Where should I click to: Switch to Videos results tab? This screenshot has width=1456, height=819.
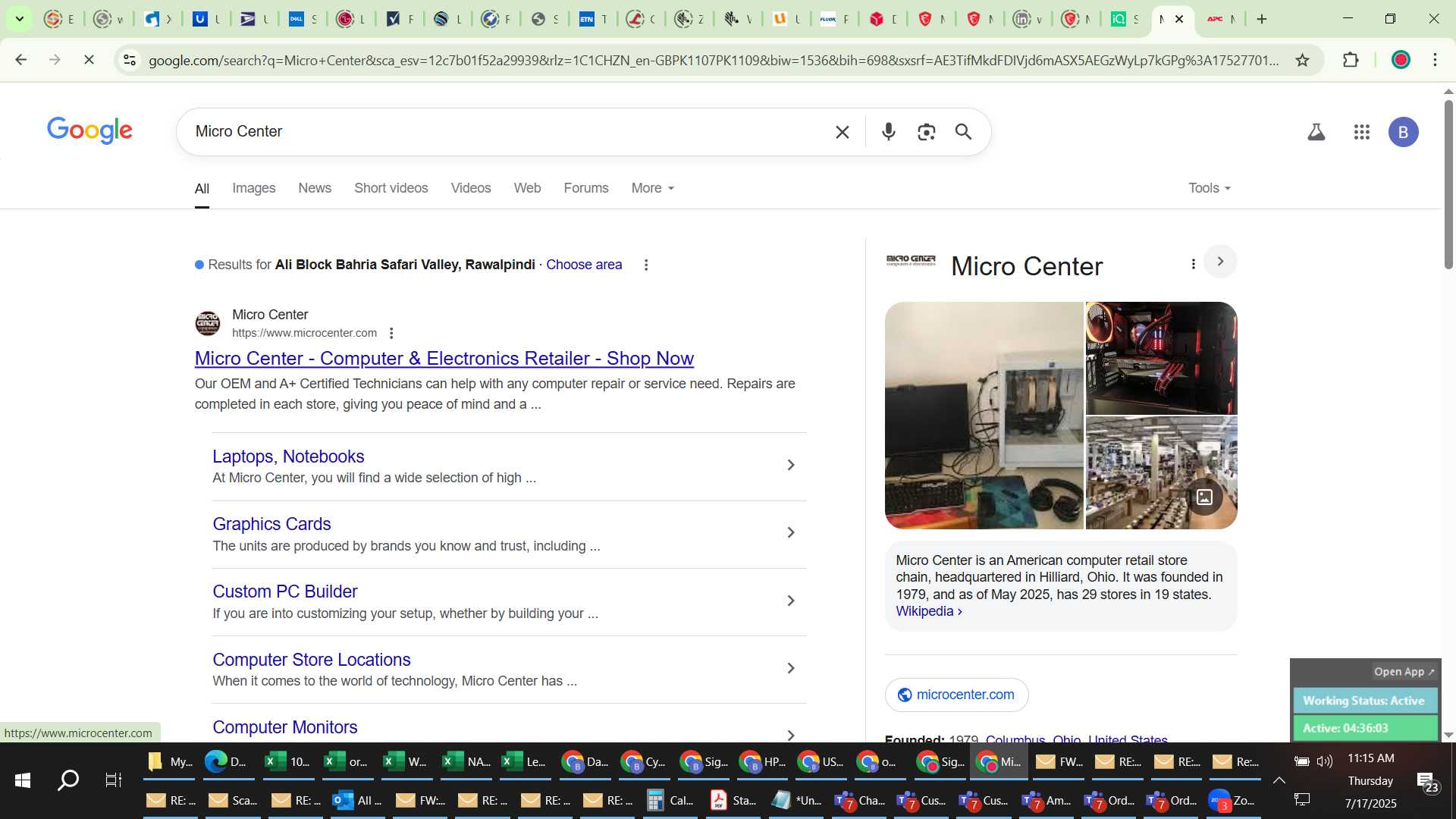471,188
